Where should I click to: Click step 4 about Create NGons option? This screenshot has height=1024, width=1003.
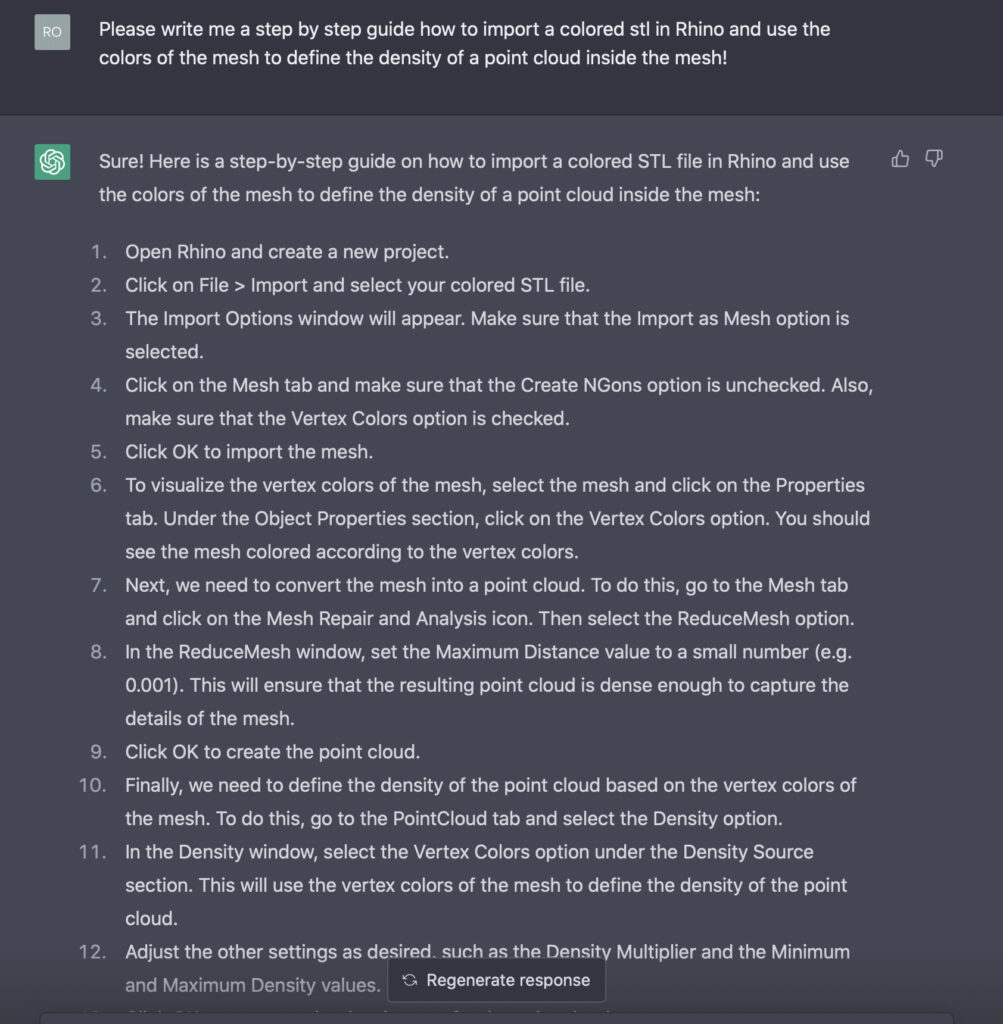[499, 402]
